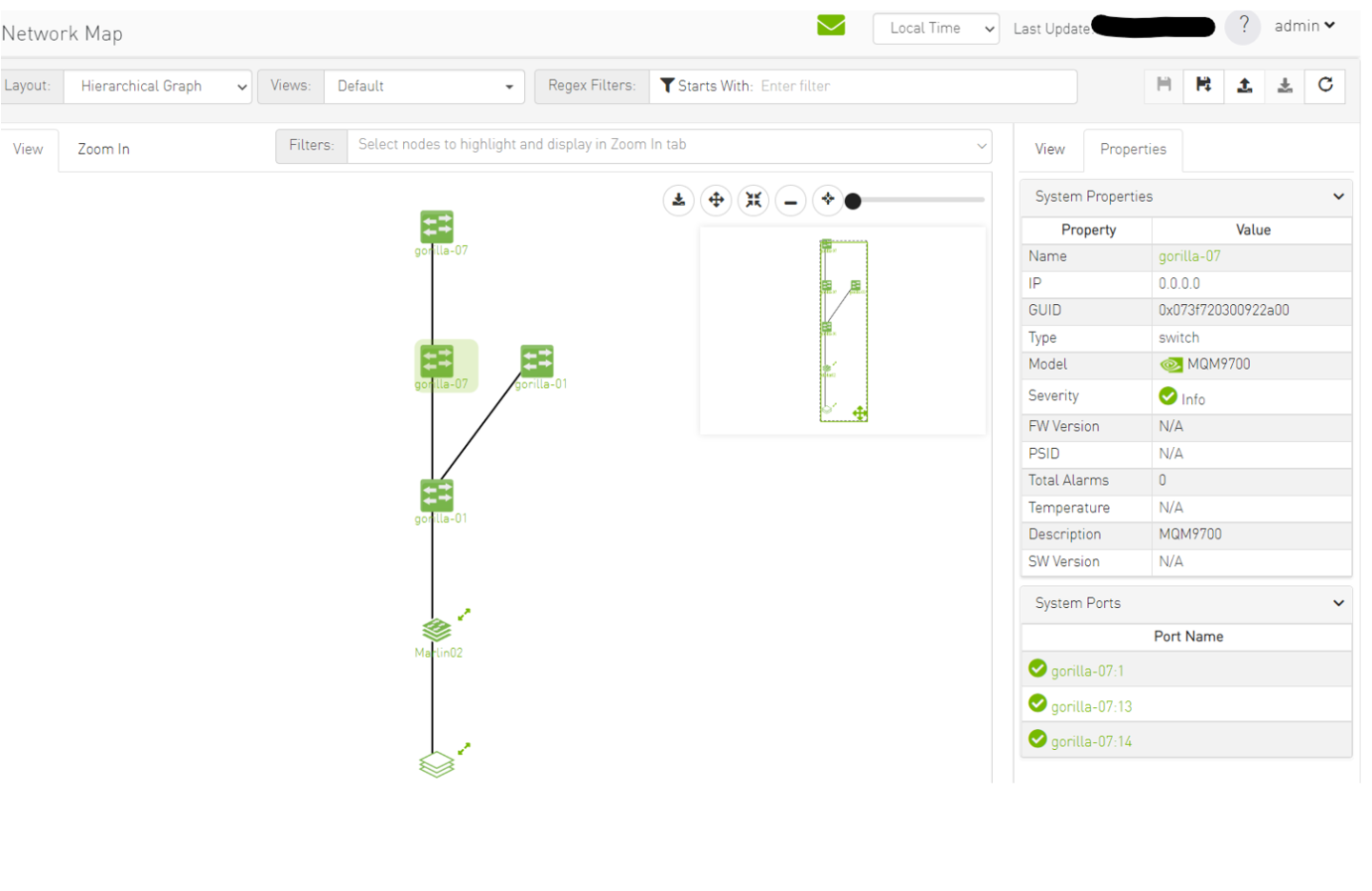Image resolution: width=1372 pixels, height=891 pixels.
Task: Collapse the System Properties section
Action: pyautogui.click(x=1338, y=196)
